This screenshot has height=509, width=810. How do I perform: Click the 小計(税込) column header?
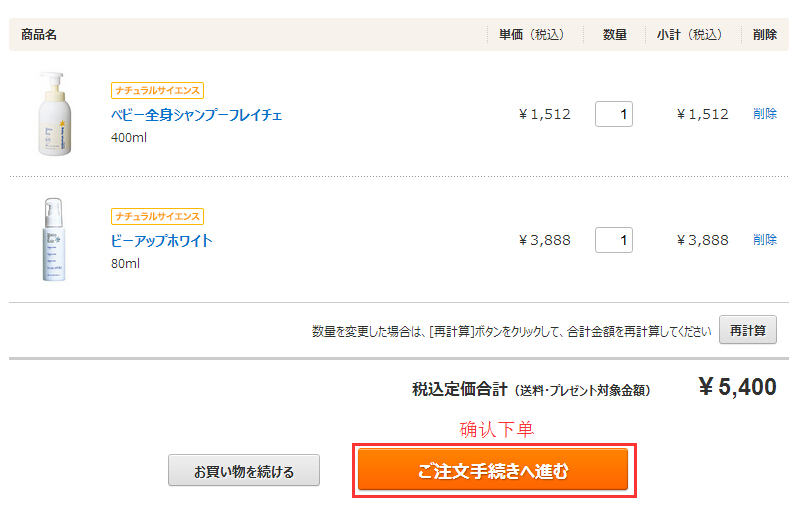(x=689, y=35)
